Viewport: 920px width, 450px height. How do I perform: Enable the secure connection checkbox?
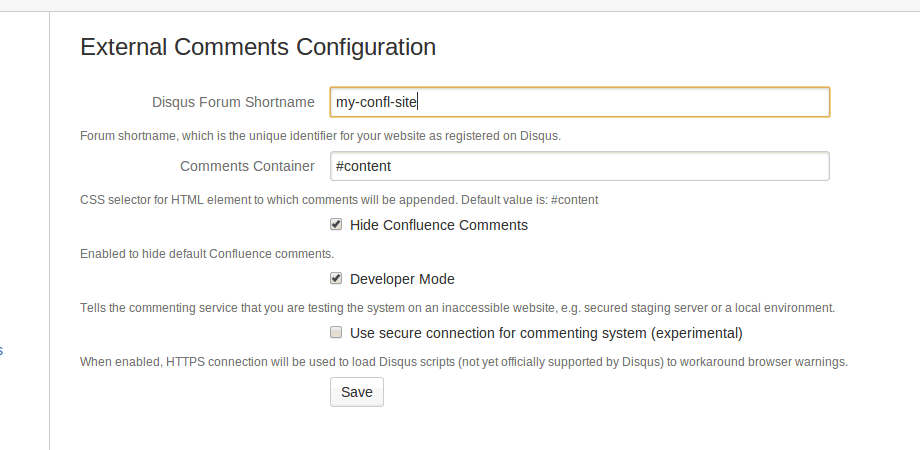[337, 333]
